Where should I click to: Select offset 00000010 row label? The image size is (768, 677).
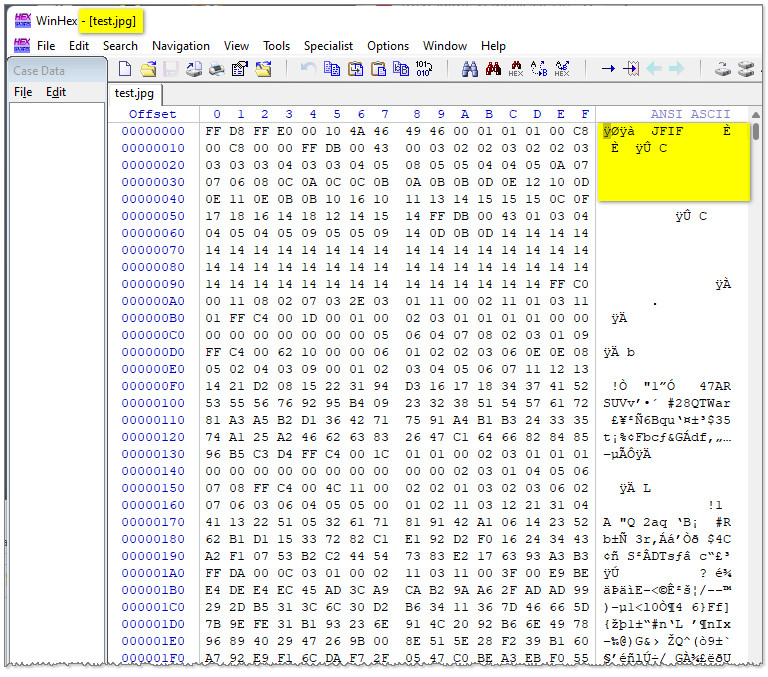click(x=153, y=148)
